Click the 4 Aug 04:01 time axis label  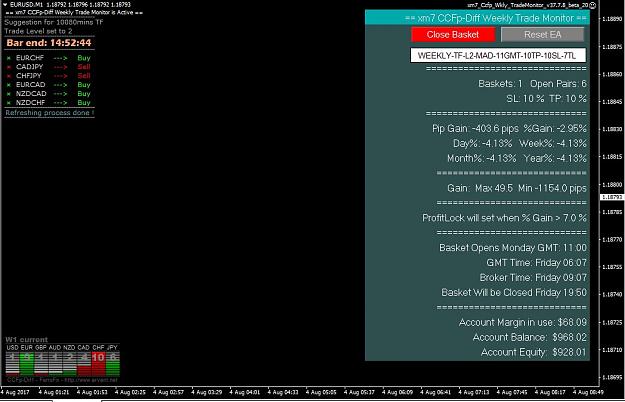click(x=244, y=392)
